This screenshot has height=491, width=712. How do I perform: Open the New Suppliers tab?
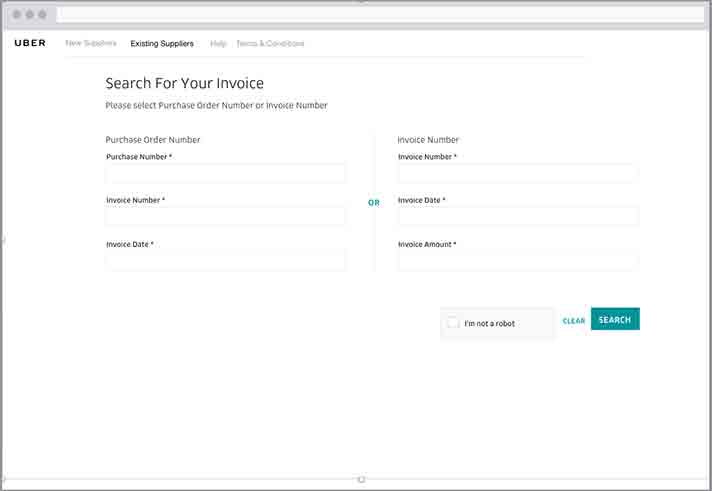tap(91, 43)
